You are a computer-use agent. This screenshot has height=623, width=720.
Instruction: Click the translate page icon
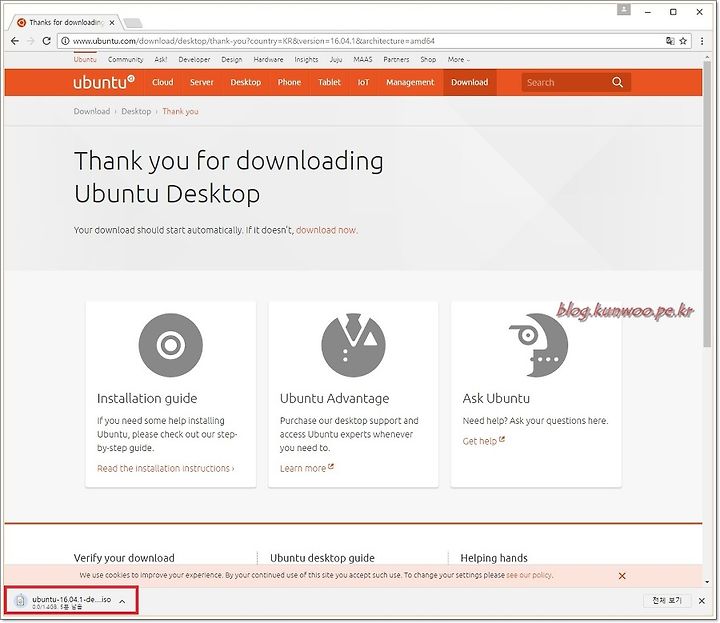click(670, 41)
